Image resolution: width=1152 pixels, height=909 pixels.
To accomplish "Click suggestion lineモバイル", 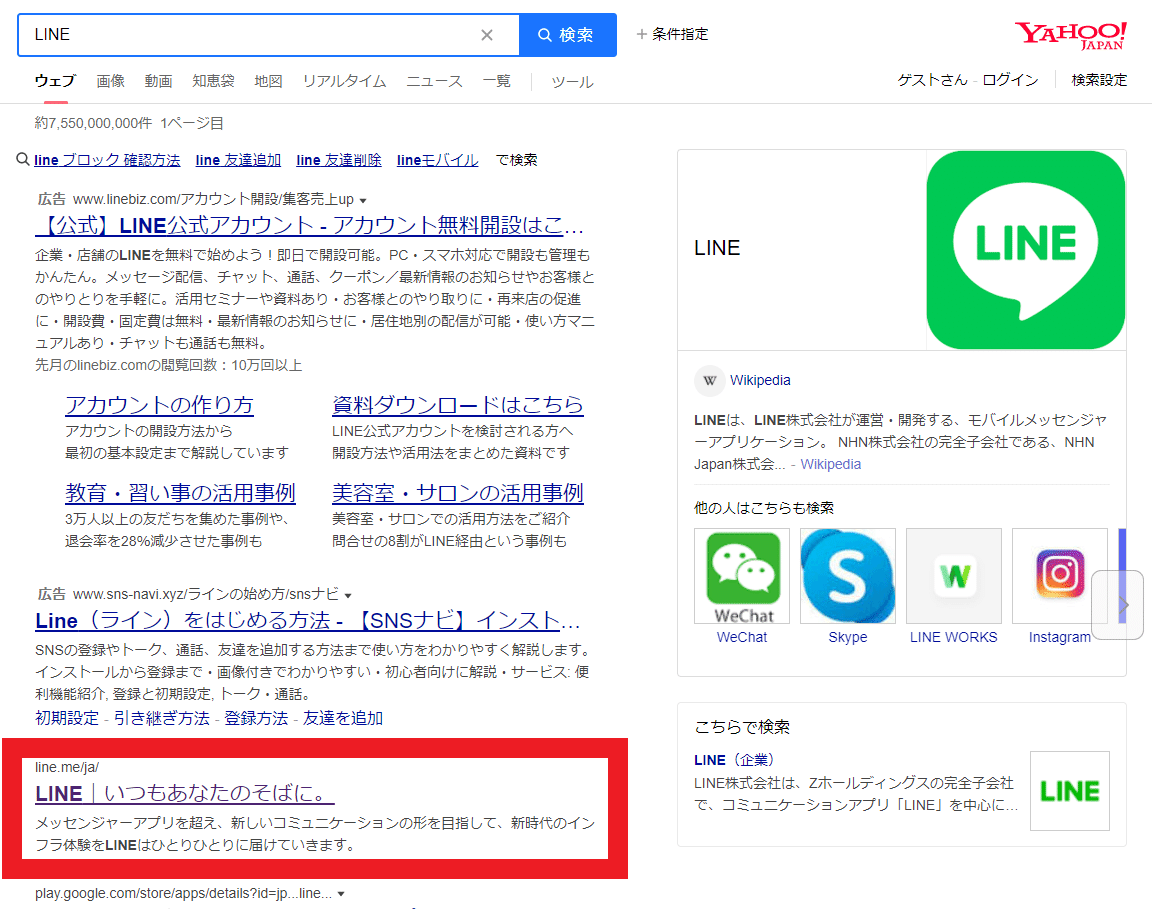I will [438, 159].
